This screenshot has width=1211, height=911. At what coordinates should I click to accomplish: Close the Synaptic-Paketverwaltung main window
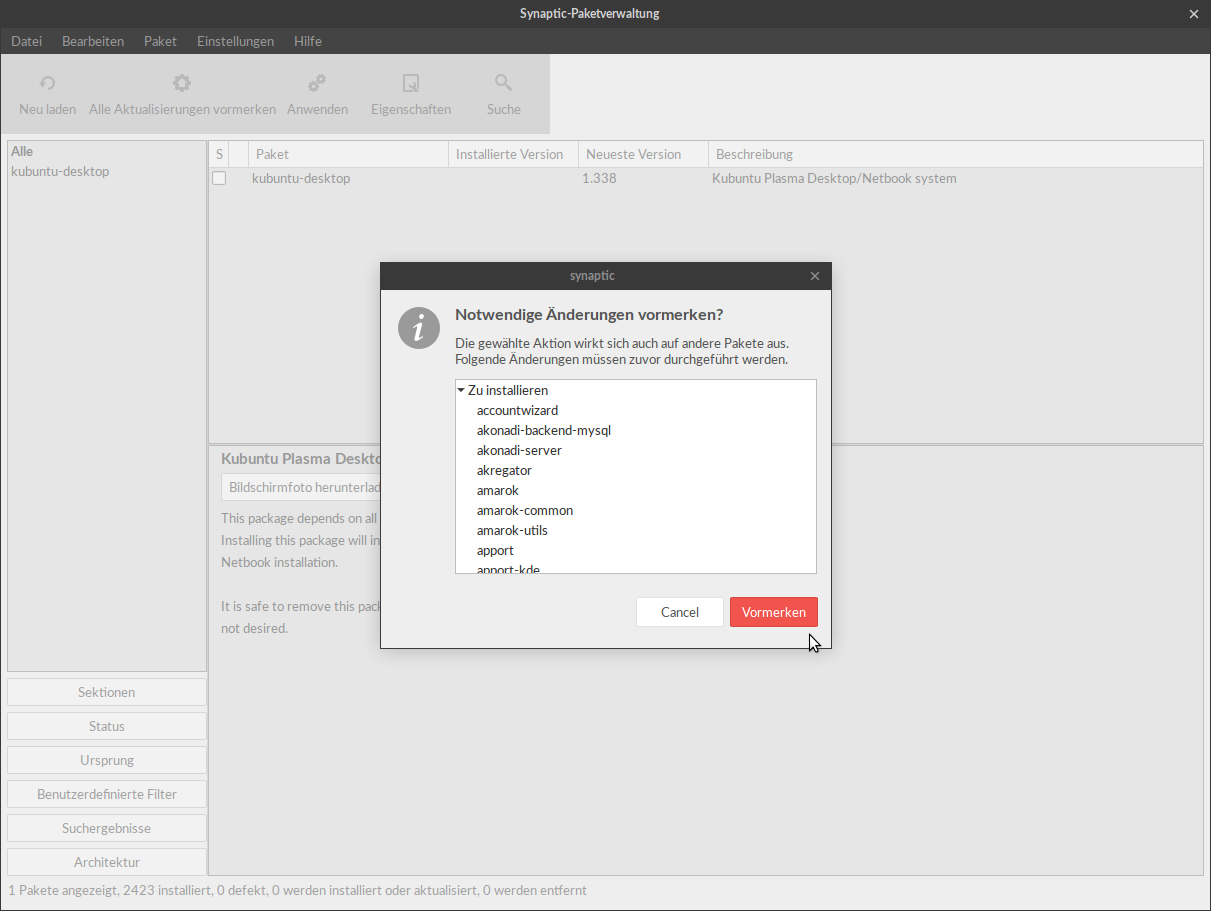coord(1193,14)
